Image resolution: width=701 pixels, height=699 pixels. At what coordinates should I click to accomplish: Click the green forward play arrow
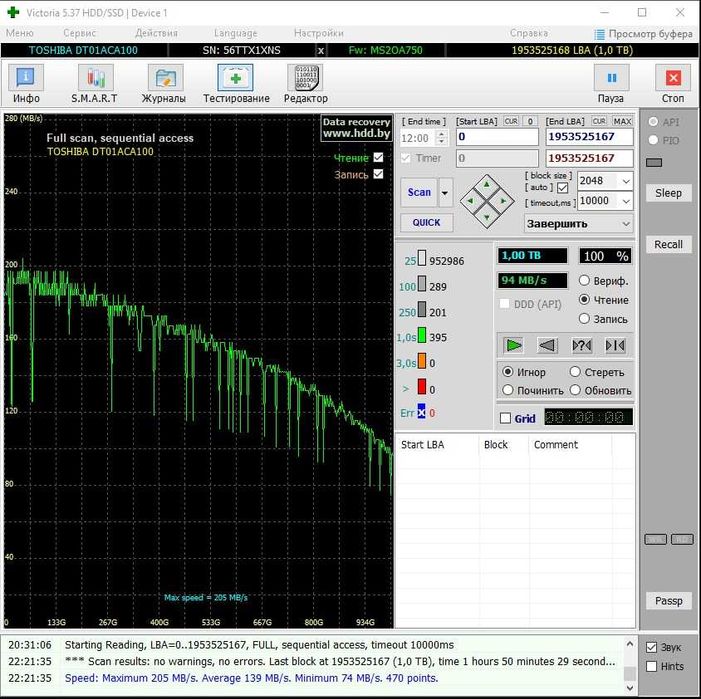click(x=514, y=345)
